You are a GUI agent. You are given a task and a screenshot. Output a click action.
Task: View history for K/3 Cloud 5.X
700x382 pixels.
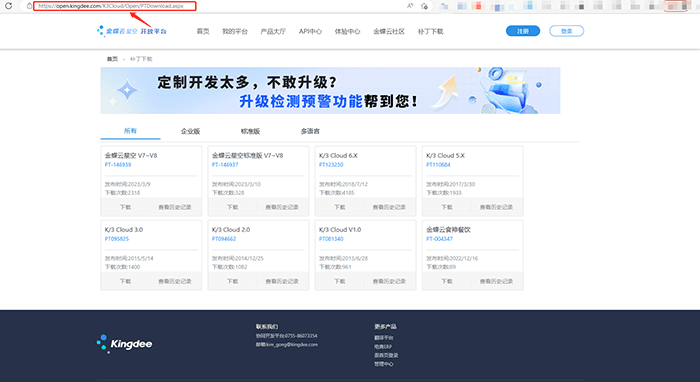click(496, 207)
